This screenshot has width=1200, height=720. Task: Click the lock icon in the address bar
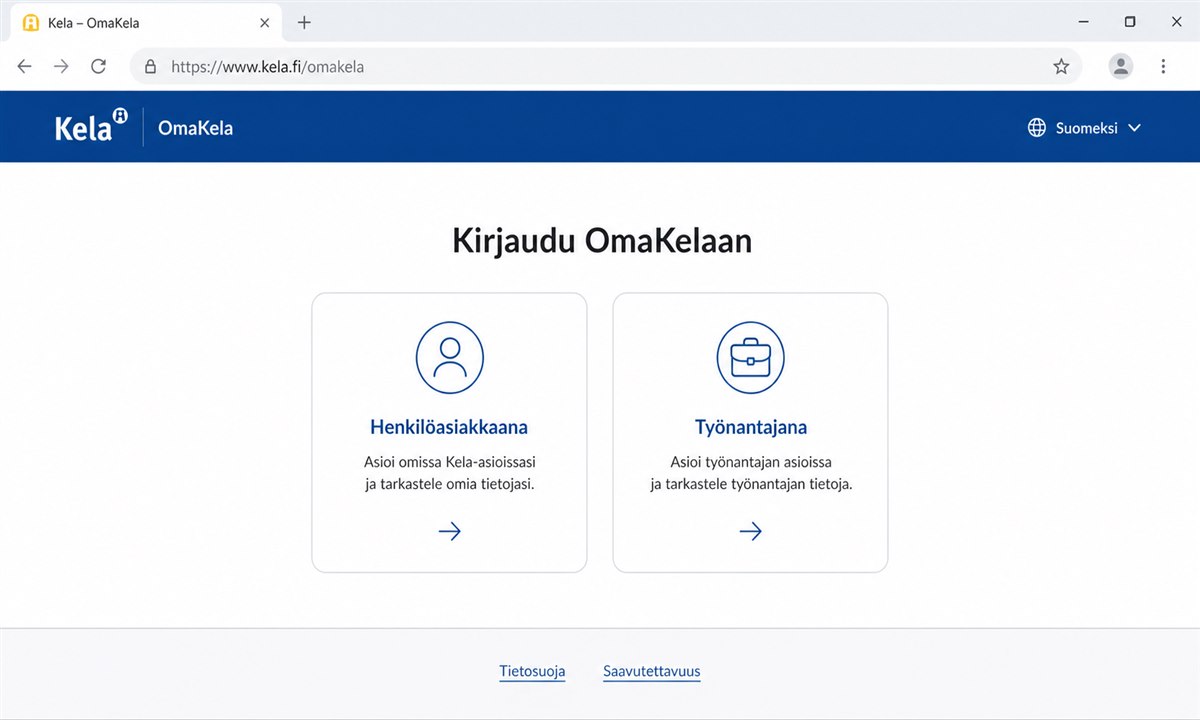coord(151,67)
